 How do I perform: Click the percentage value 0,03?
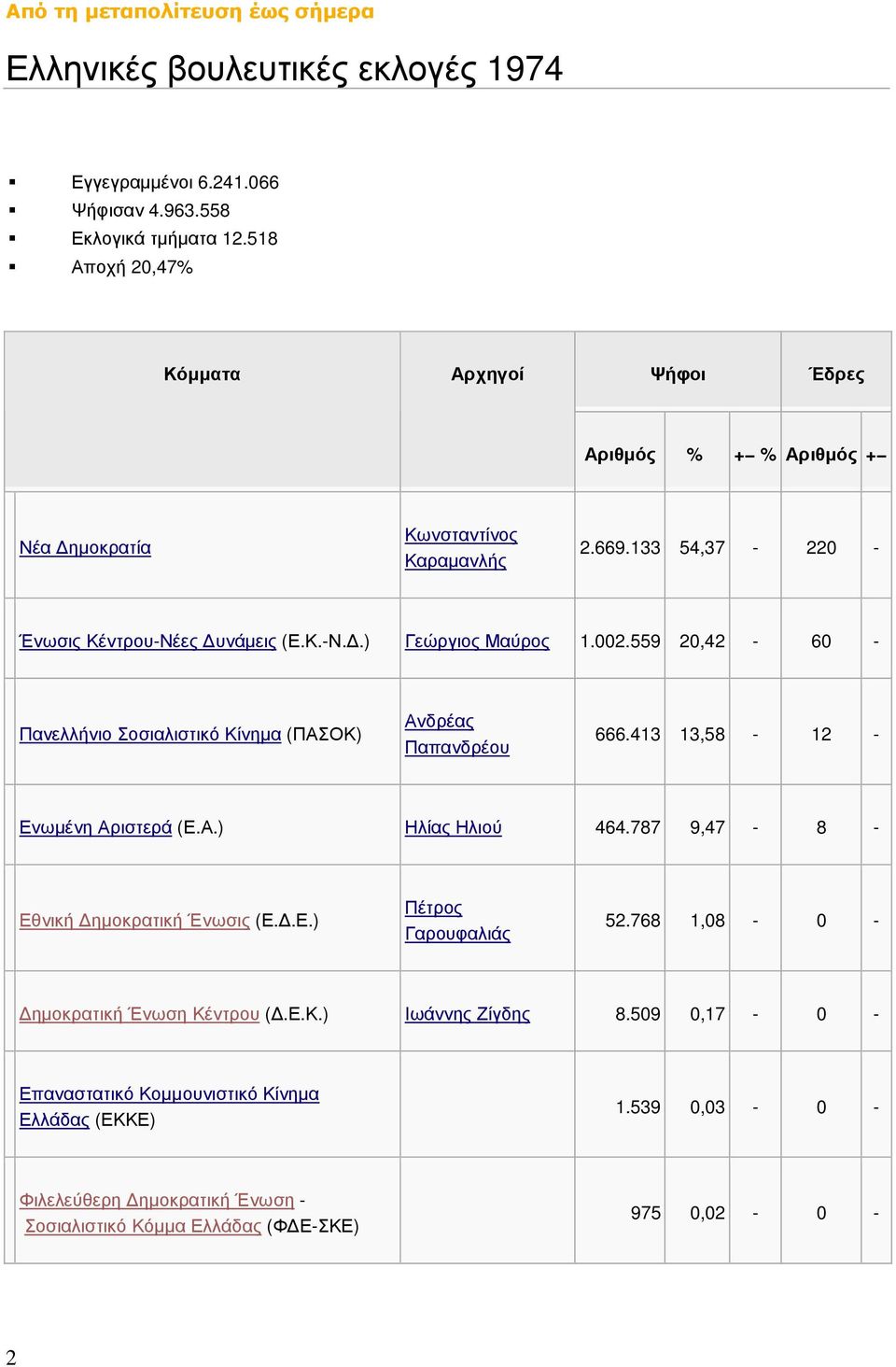coord(707,1107)
